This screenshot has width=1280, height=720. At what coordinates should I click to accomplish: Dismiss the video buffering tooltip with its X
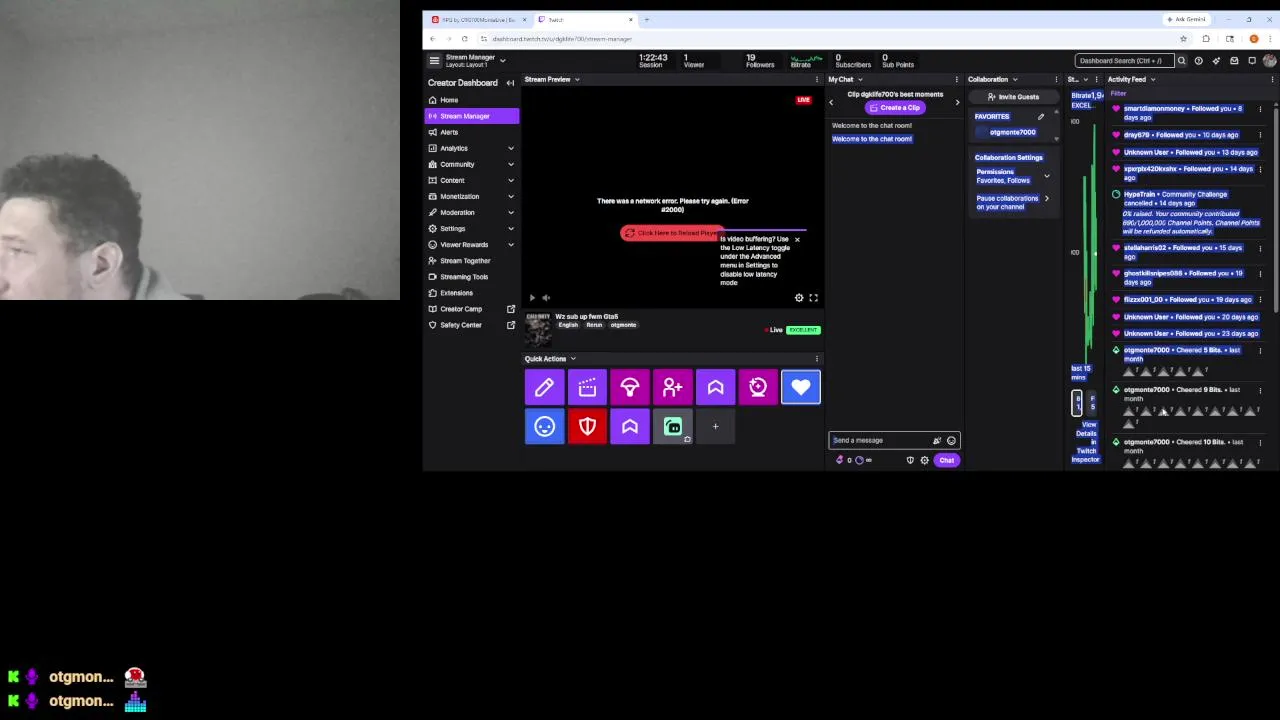pyautogui.click(x=797, y=240)
